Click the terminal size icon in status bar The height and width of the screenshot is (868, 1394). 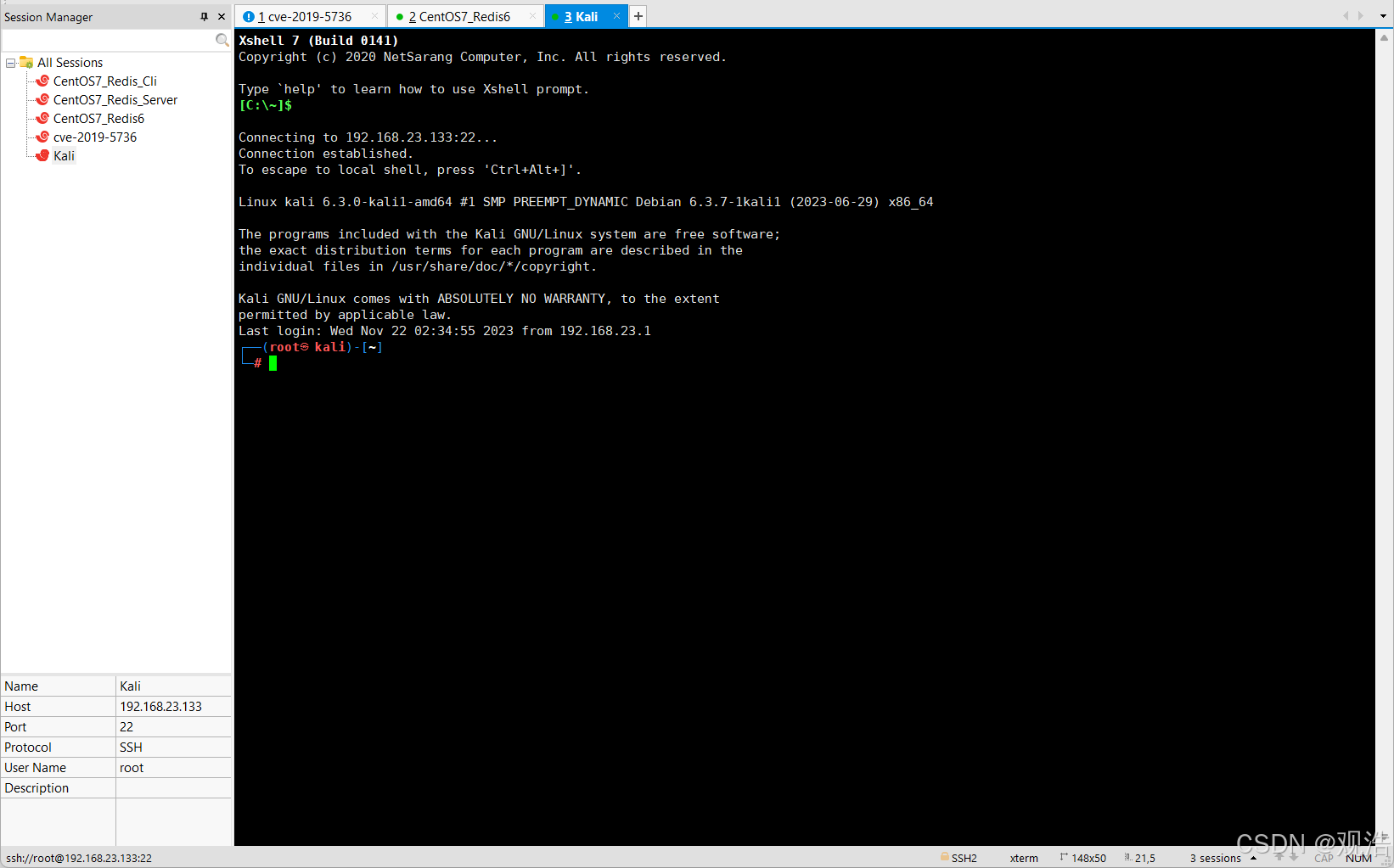coord(1064,857)
